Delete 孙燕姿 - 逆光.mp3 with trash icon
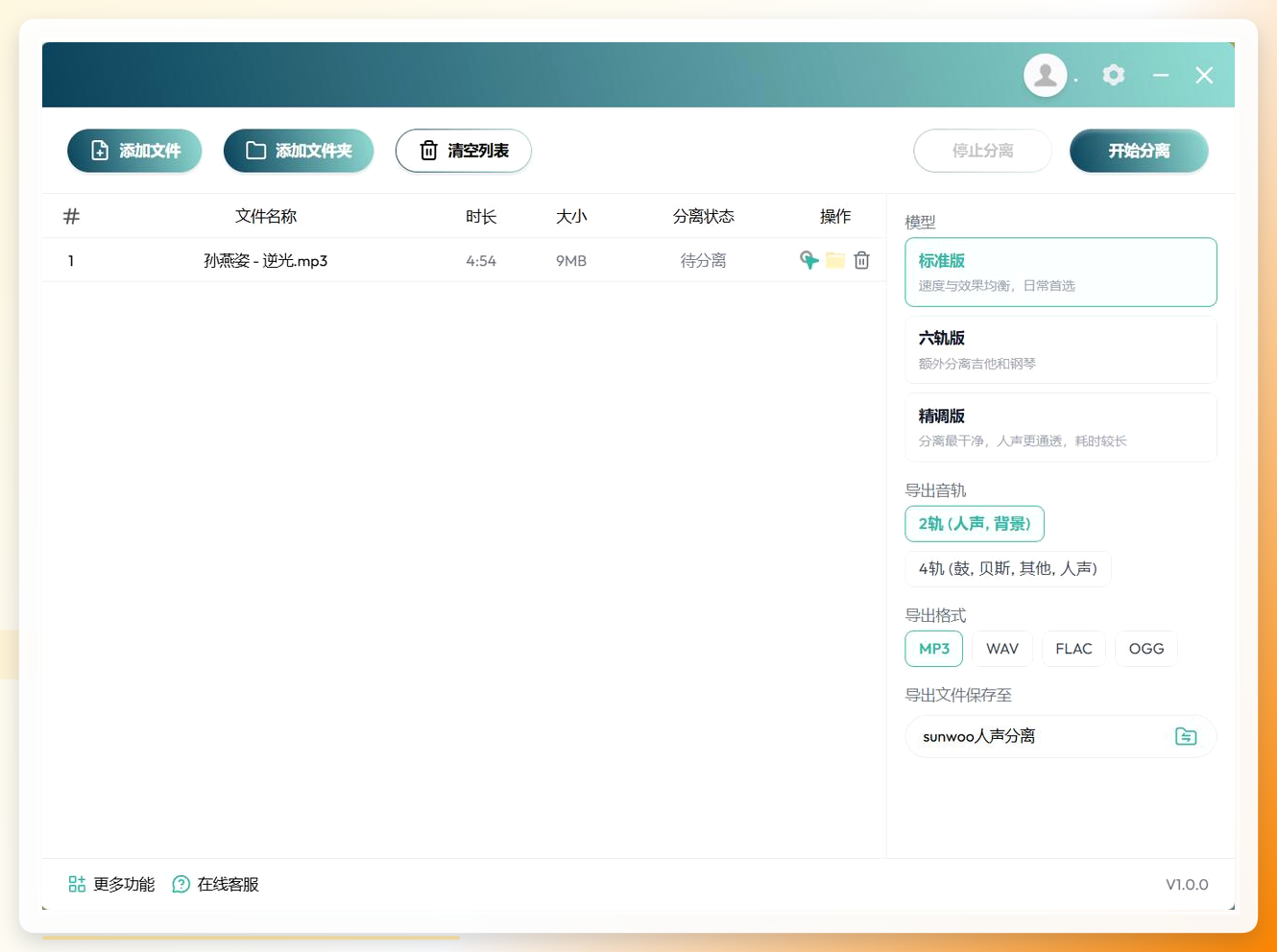 [x=861, y=260]
